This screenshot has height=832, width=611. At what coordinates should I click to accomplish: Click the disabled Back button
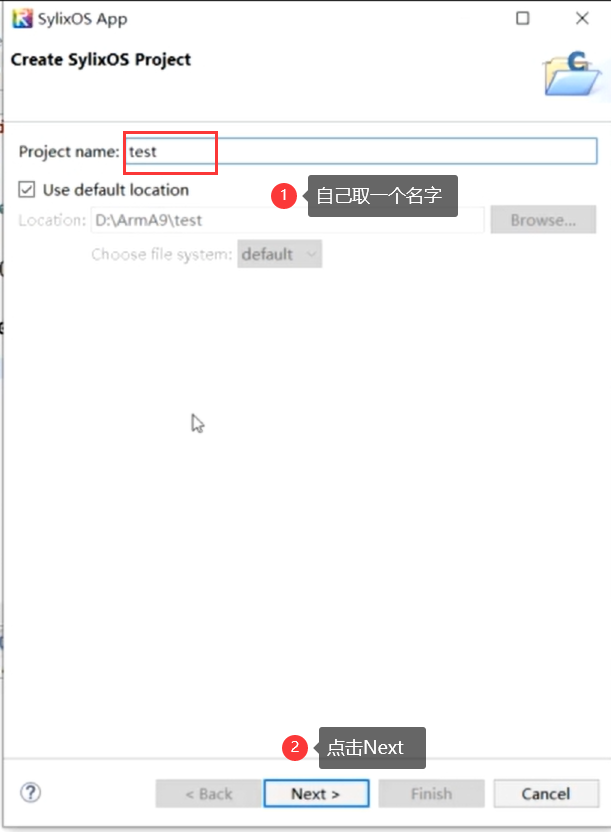[x=208, y=793]
